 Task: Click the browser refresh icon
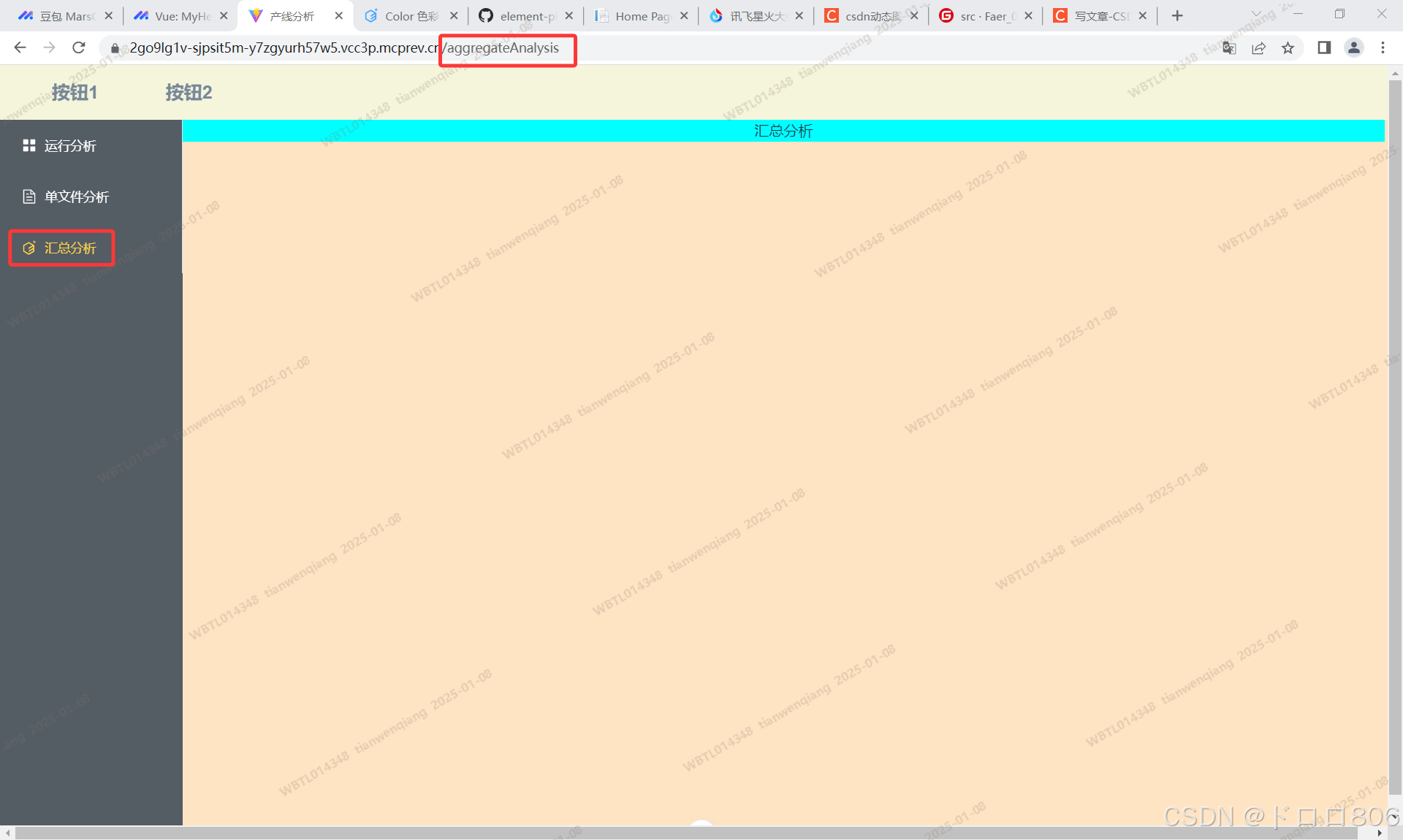click(79, 47)
